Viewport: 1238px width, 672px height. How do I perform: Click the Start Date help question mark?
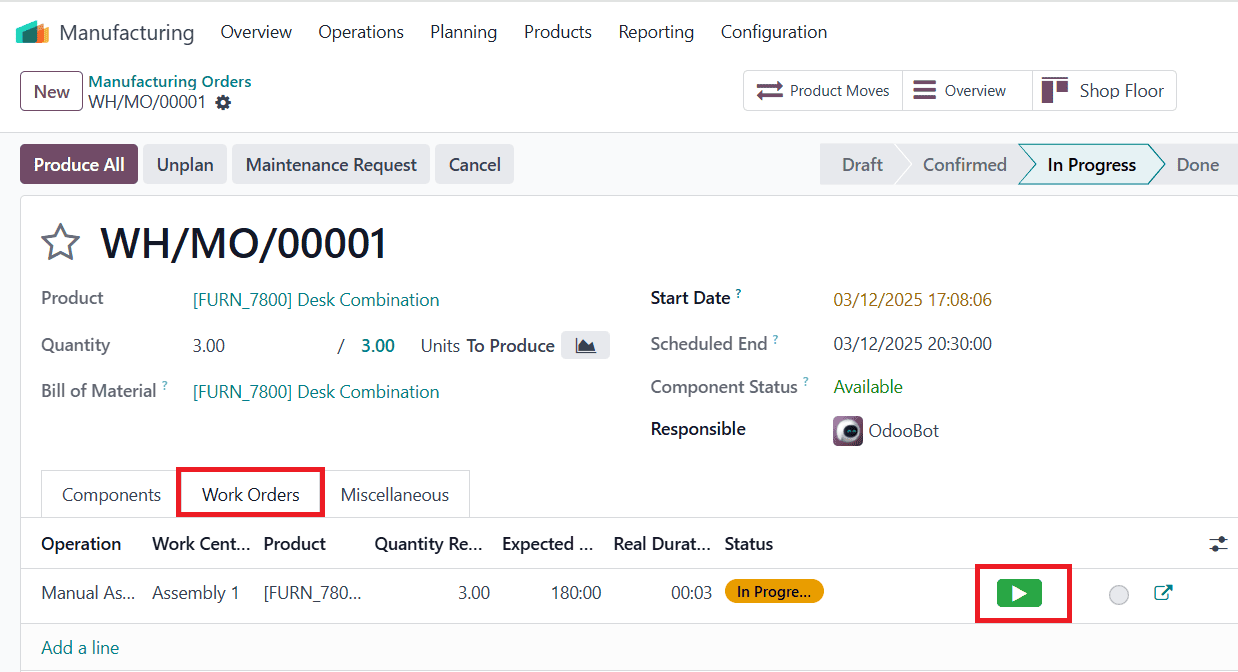coord(739,293)
